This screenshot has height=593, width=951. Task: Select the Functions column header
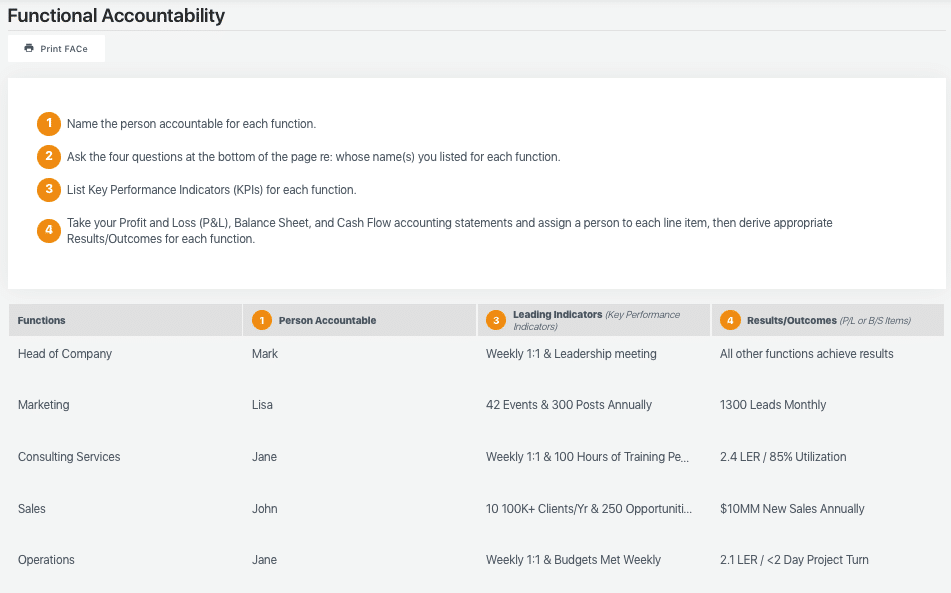tap(126, 320)
